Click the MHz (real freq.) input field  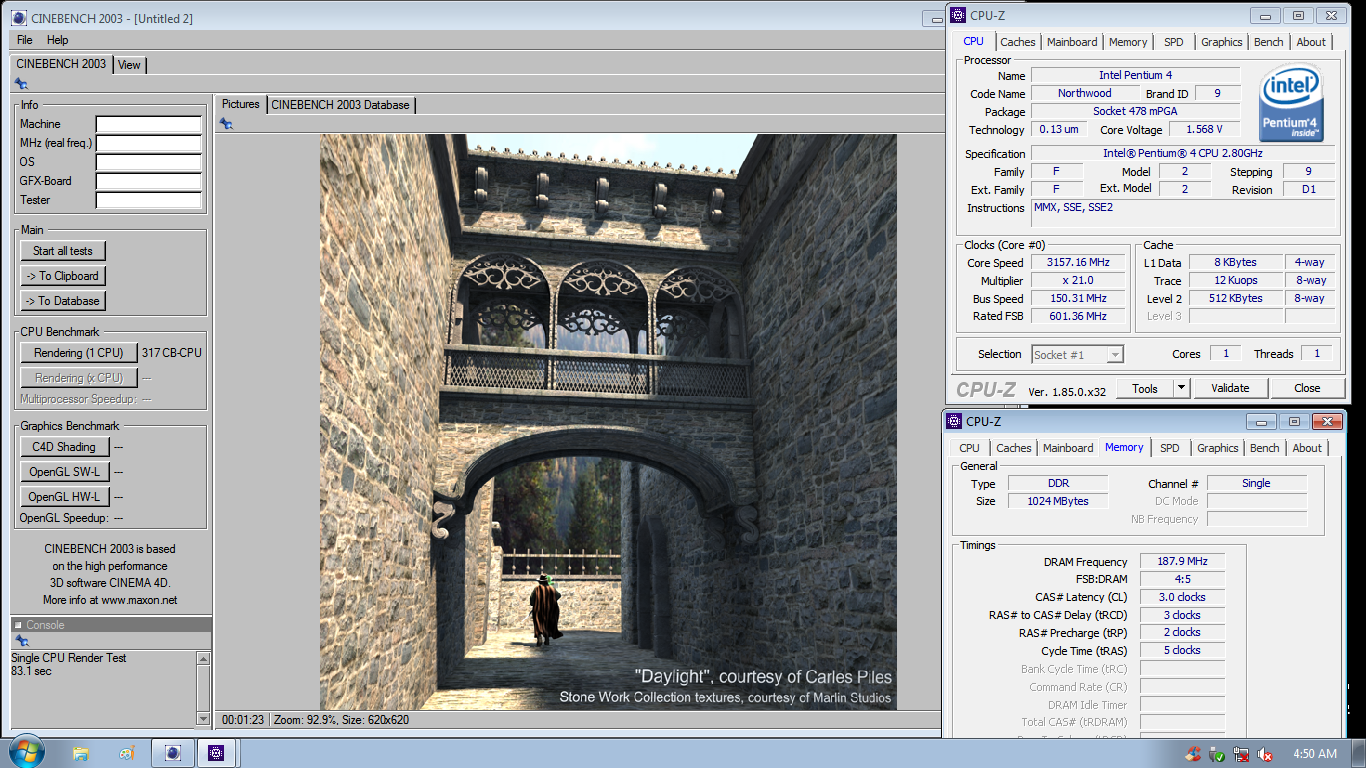coord(149,143)
